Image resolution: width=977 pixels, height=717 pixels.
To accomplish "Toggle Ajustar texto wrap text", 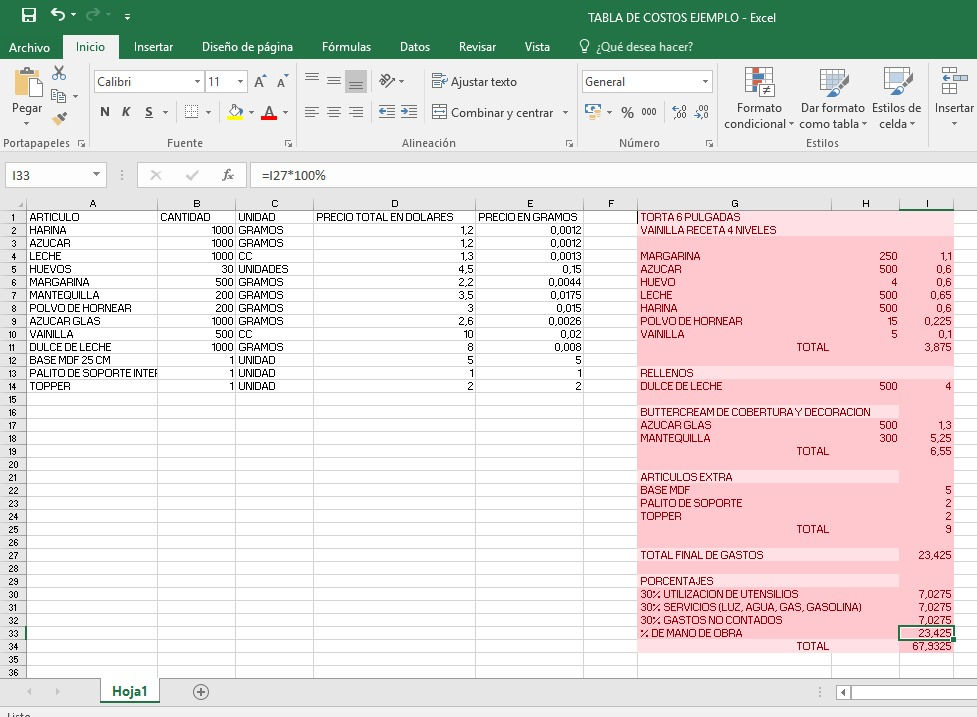I will click(x=474, y=82).
